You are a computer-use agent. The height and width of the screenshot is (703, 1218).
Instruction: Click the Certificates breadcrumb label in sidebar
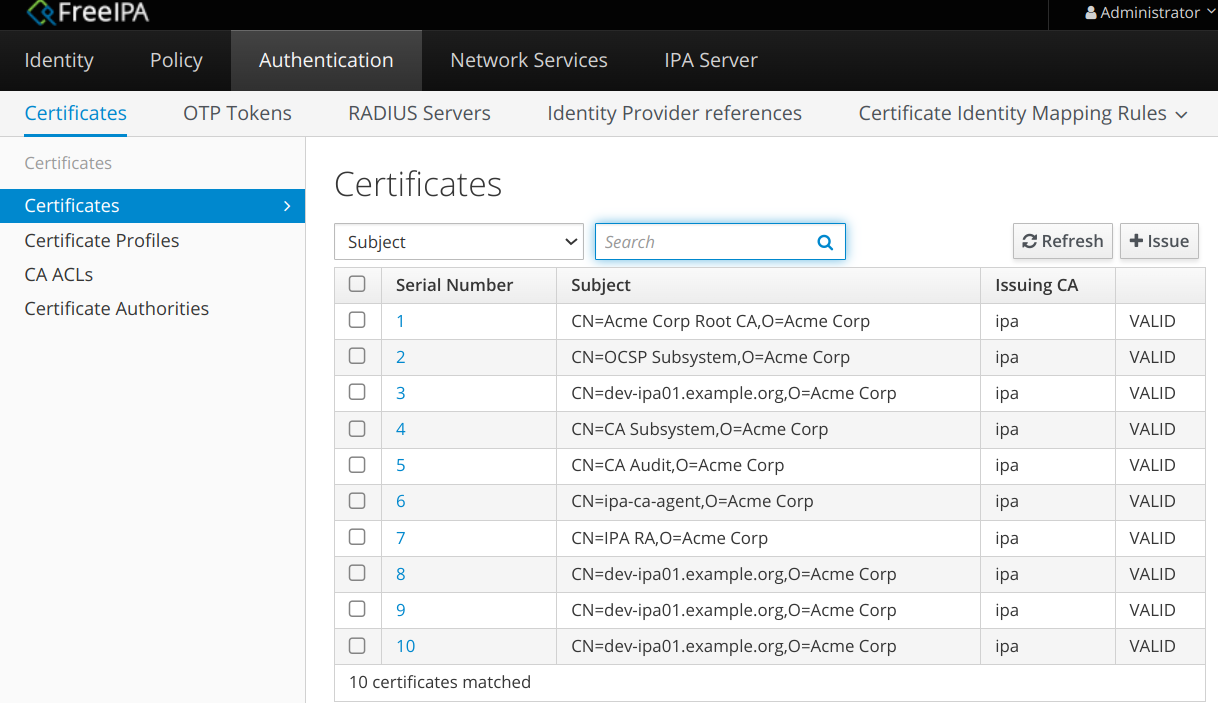[x=68, y=163]
